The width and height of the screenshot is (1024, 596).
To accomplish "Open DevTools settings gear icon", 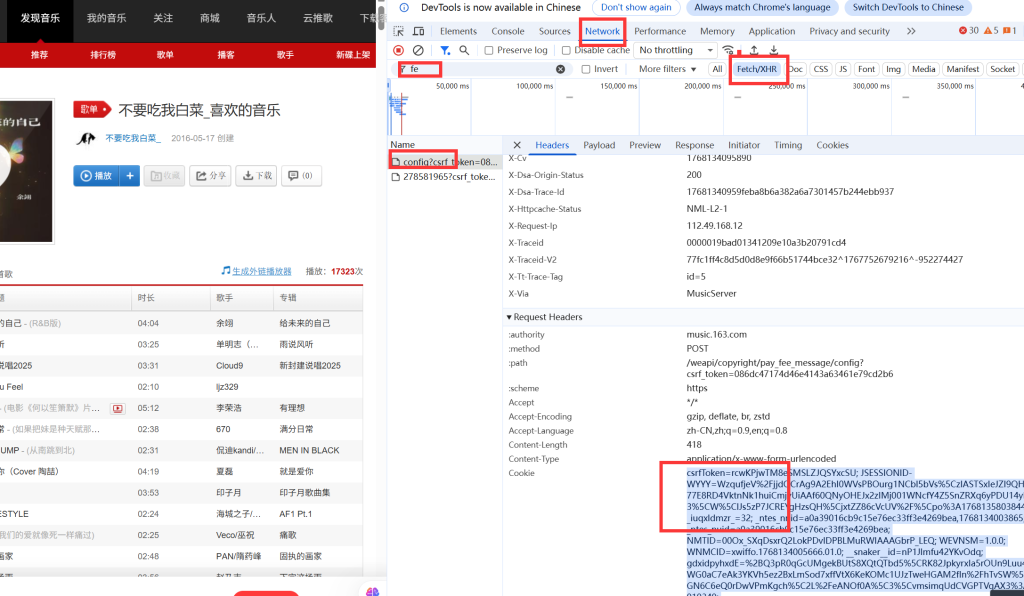I will pyautogui.click(x=1018, y=30).
